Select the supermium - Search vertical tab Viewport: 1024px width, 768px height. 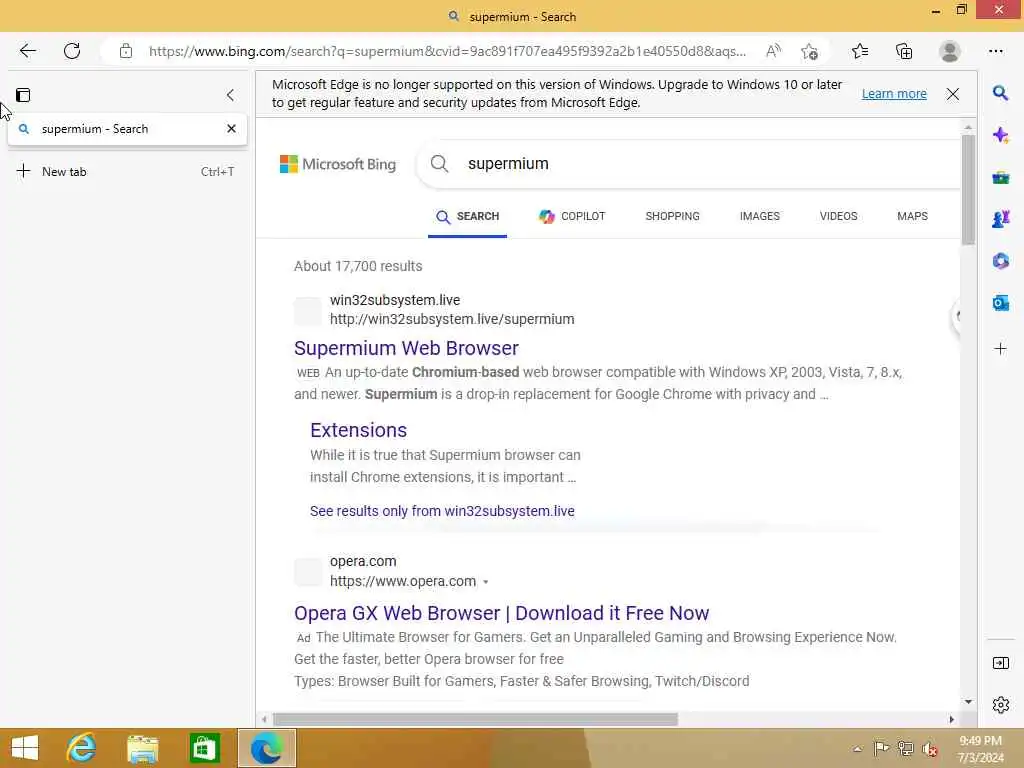pos(127,129)
